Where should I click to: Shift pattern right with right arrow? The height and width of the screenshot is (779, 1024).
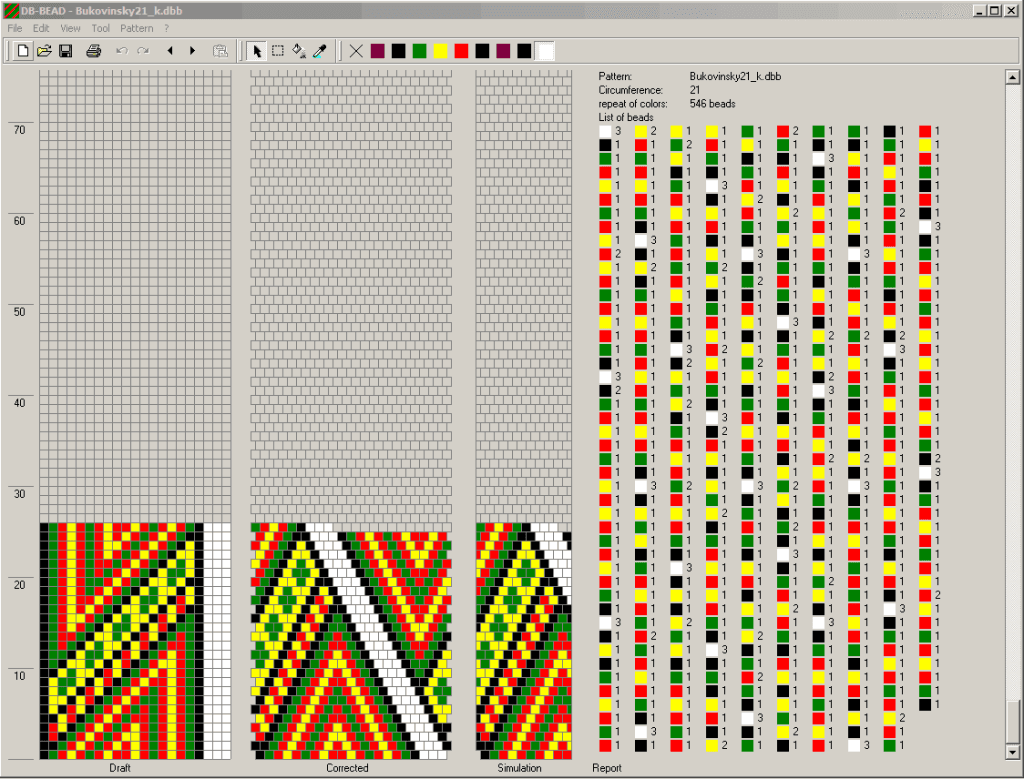click(193, 51)
